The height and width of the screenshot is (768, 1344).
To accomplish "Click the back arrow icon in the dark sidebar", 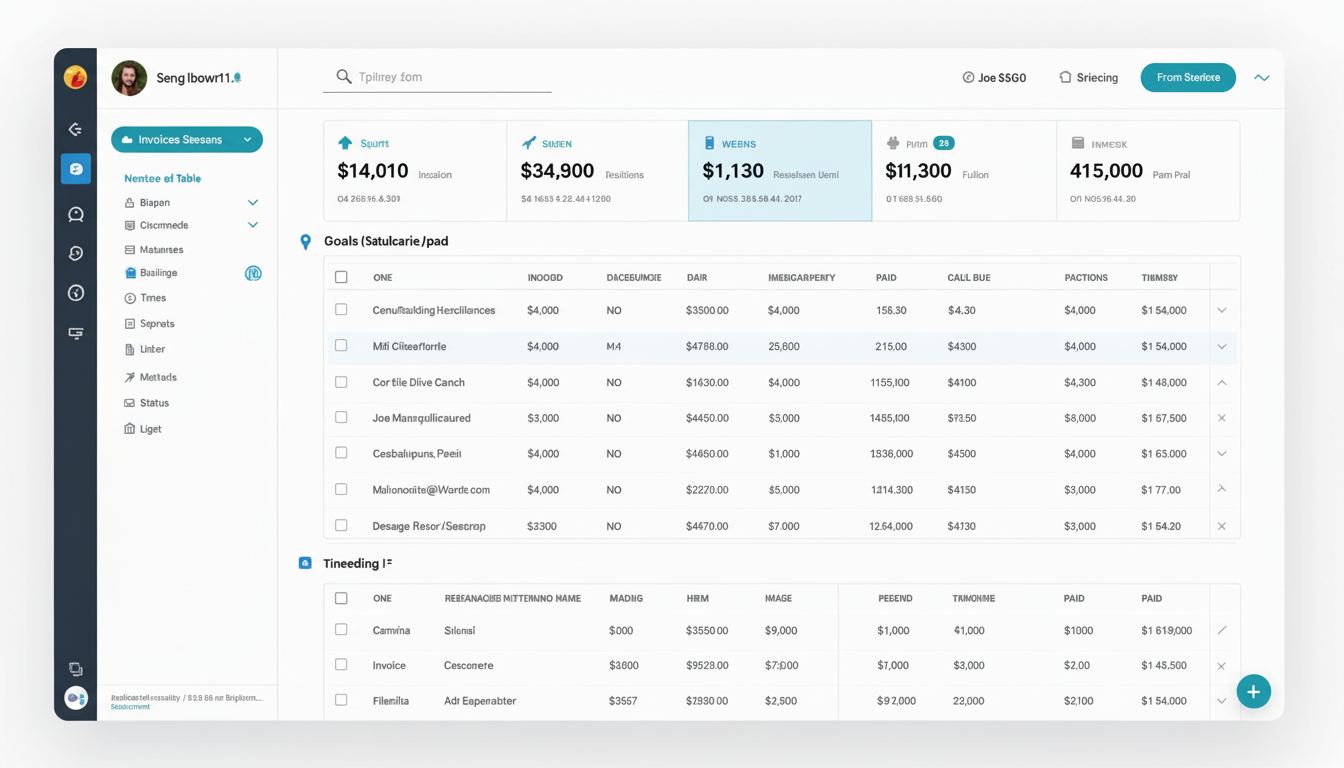I will (x=75, y=129).
